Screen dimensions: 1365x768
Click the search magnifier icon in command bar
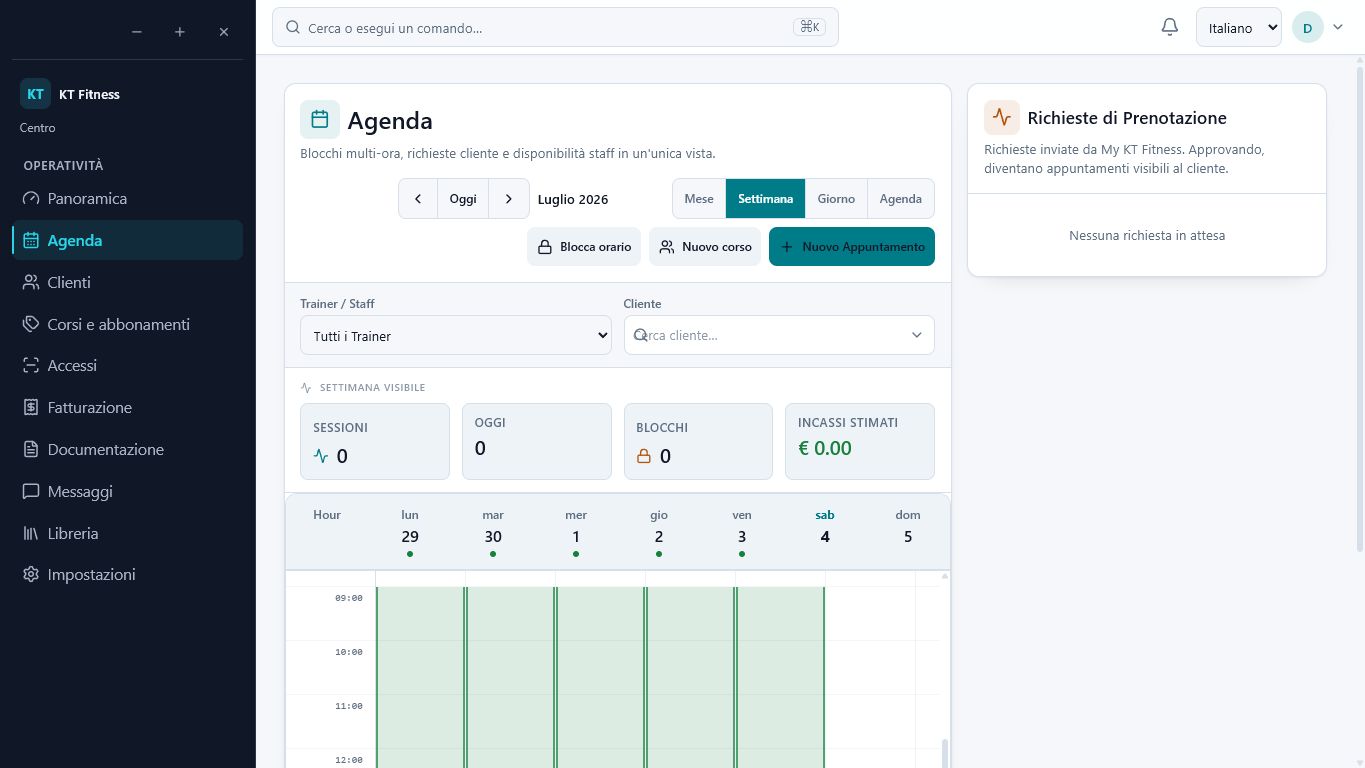(293, 28)
